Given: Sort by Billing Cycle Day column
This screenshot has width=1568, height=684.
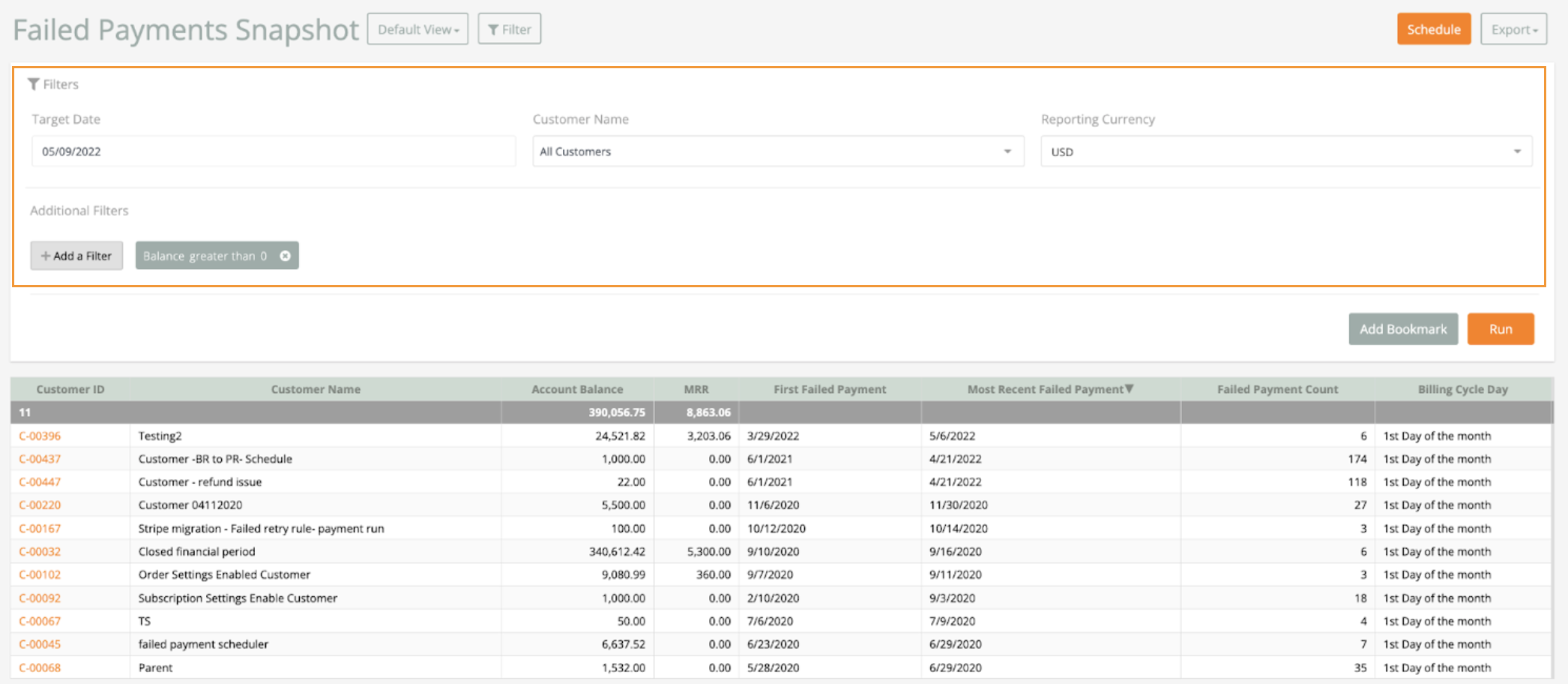Looking at the screenshot, I should [x=1462, y=389].
